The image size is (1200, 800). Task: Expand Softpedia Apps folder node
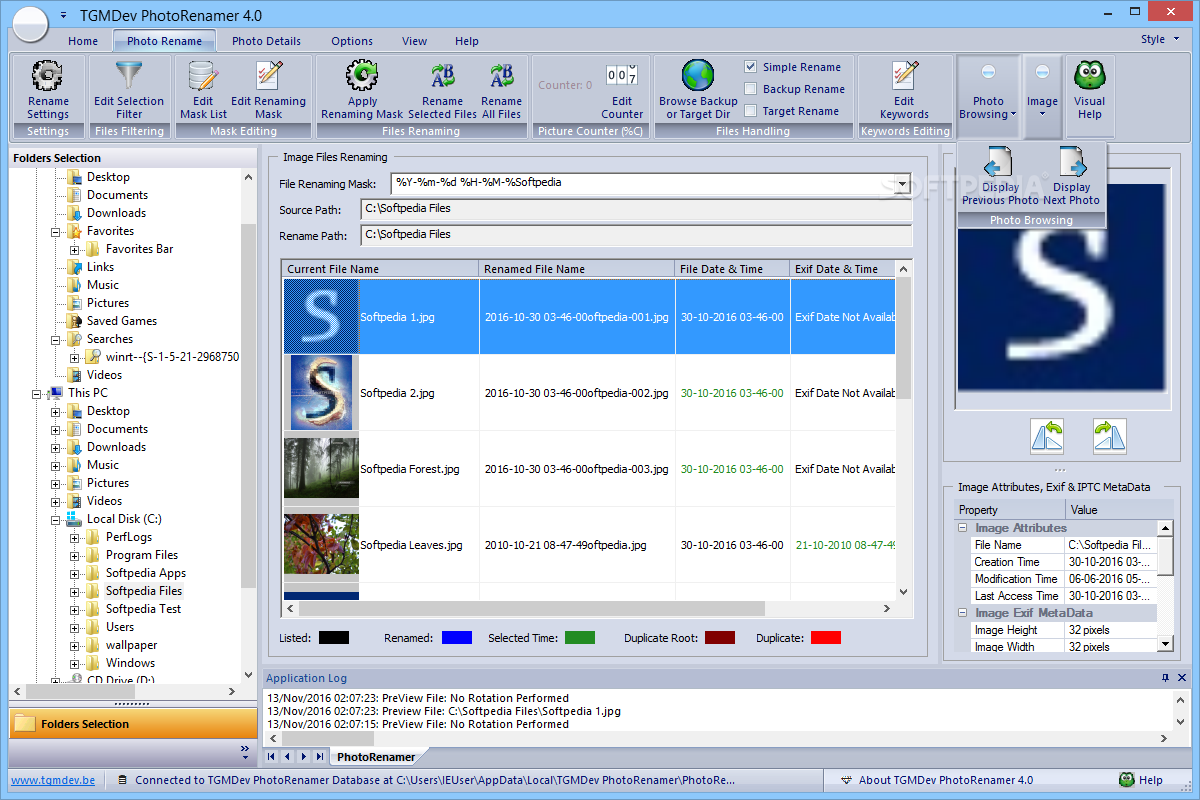point(75,573)
